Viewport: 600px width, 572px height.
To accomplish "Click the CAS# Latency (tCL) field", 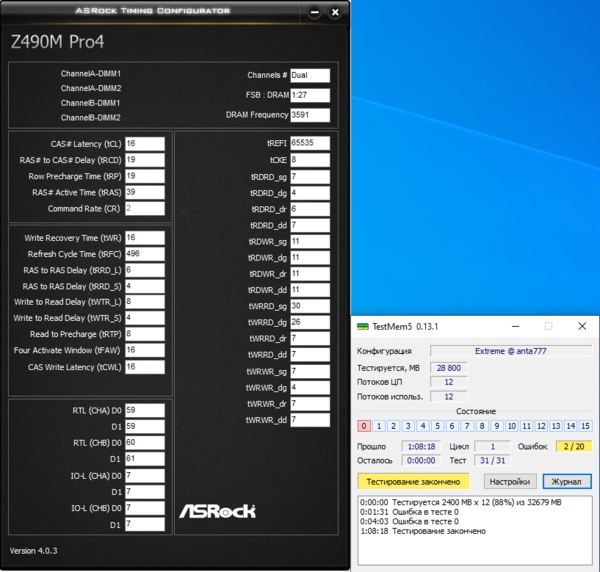I will tap(145, 144).
